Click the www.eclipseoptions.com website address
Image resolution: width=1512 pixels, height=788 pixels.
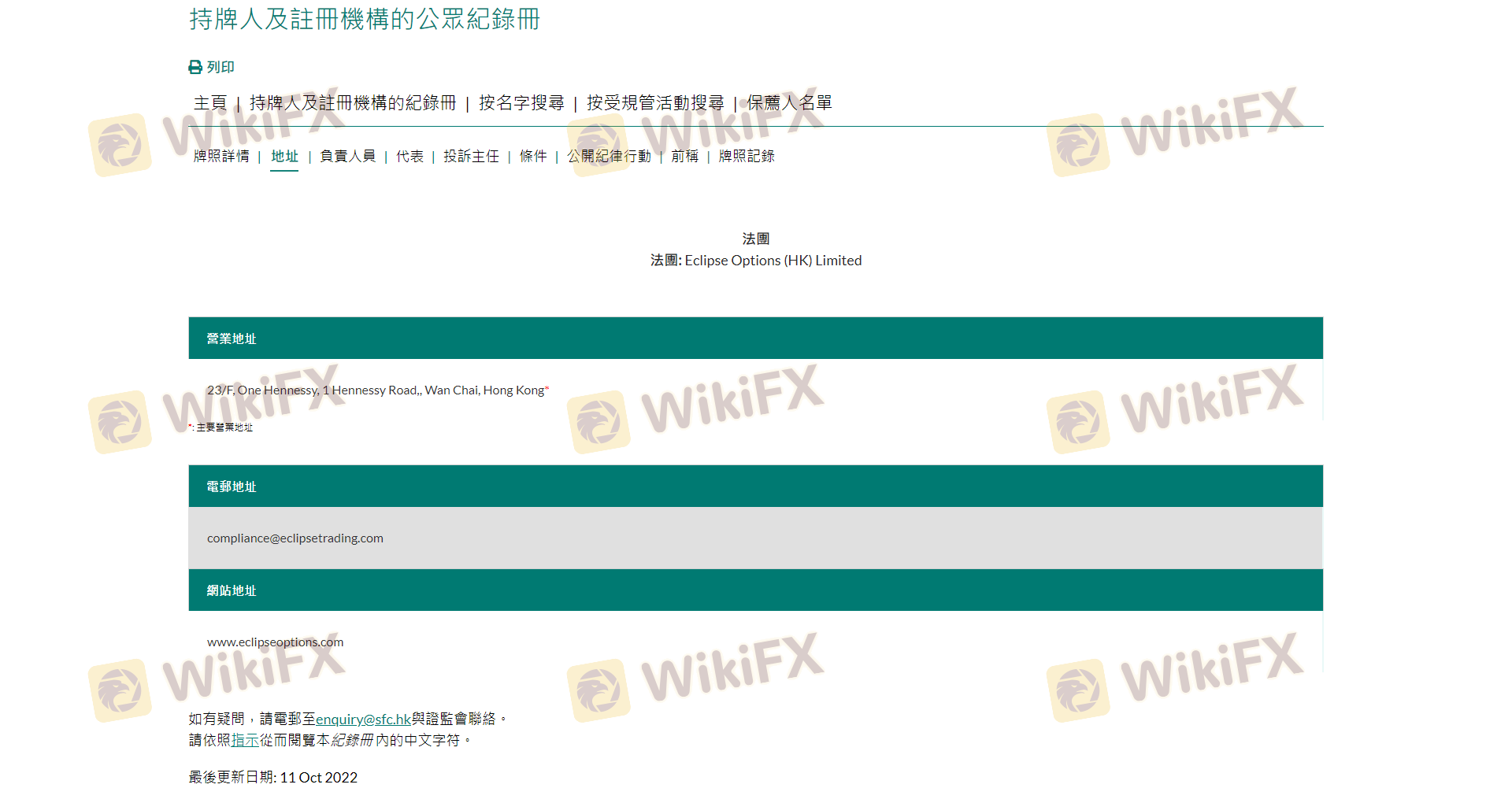coord(275,642)
